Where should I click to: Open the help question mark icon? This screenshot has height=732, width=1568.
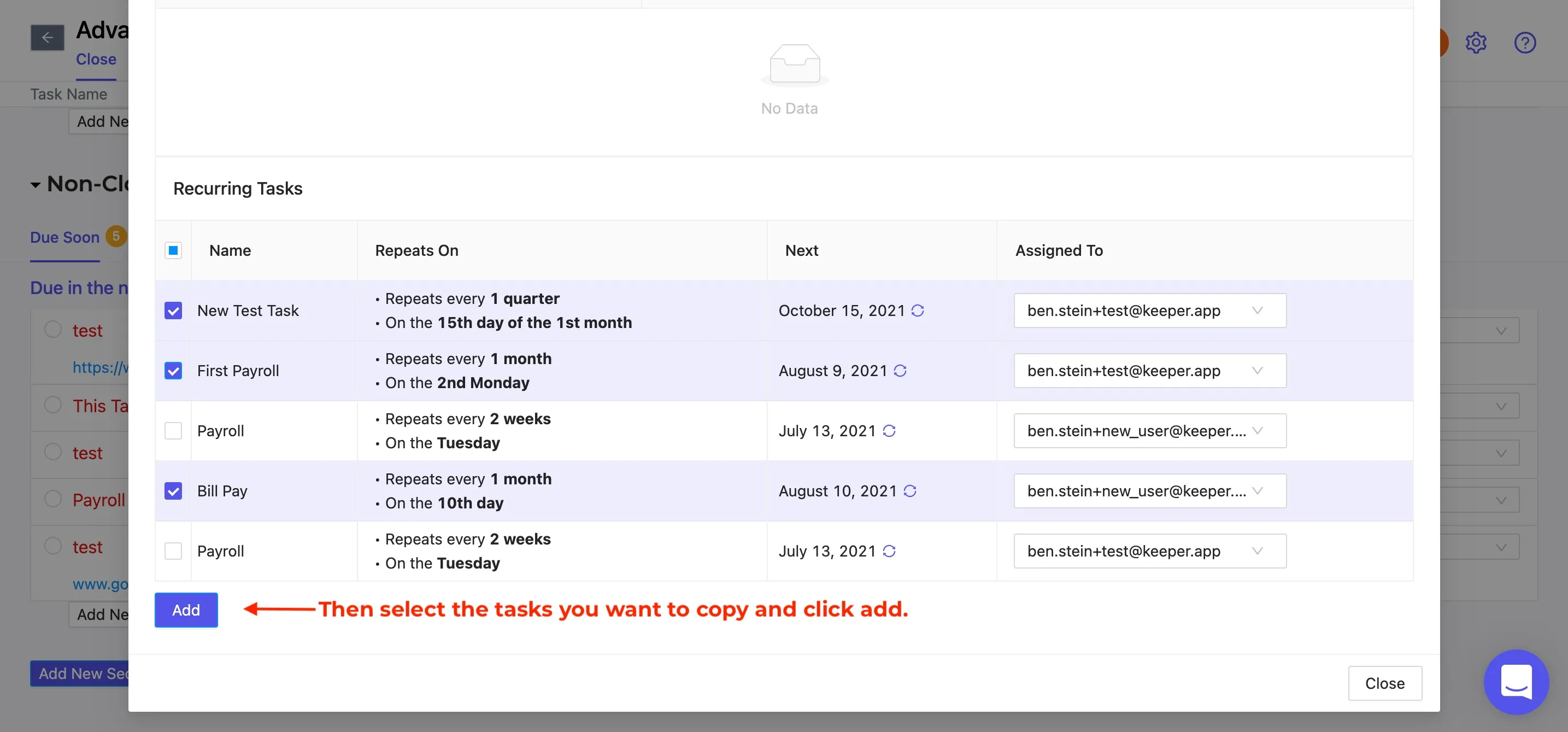1525,43
